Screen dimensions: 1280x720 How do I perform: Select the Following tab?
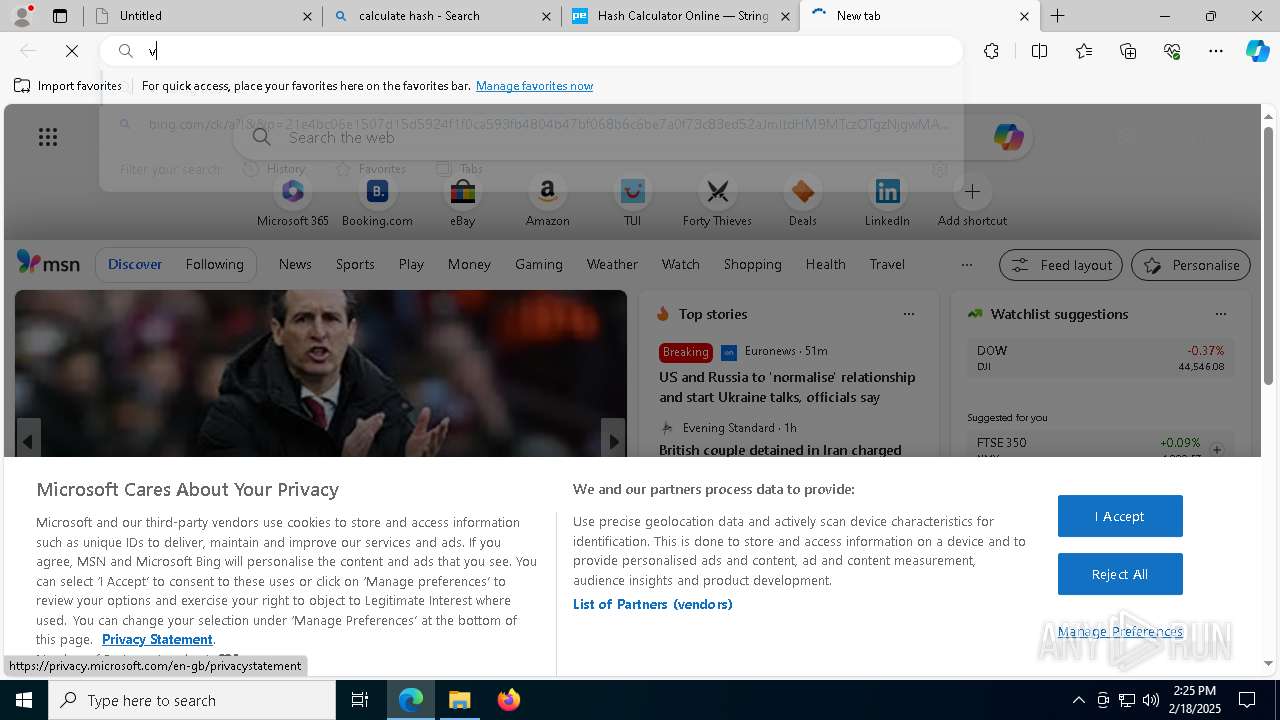click(214, 264)
